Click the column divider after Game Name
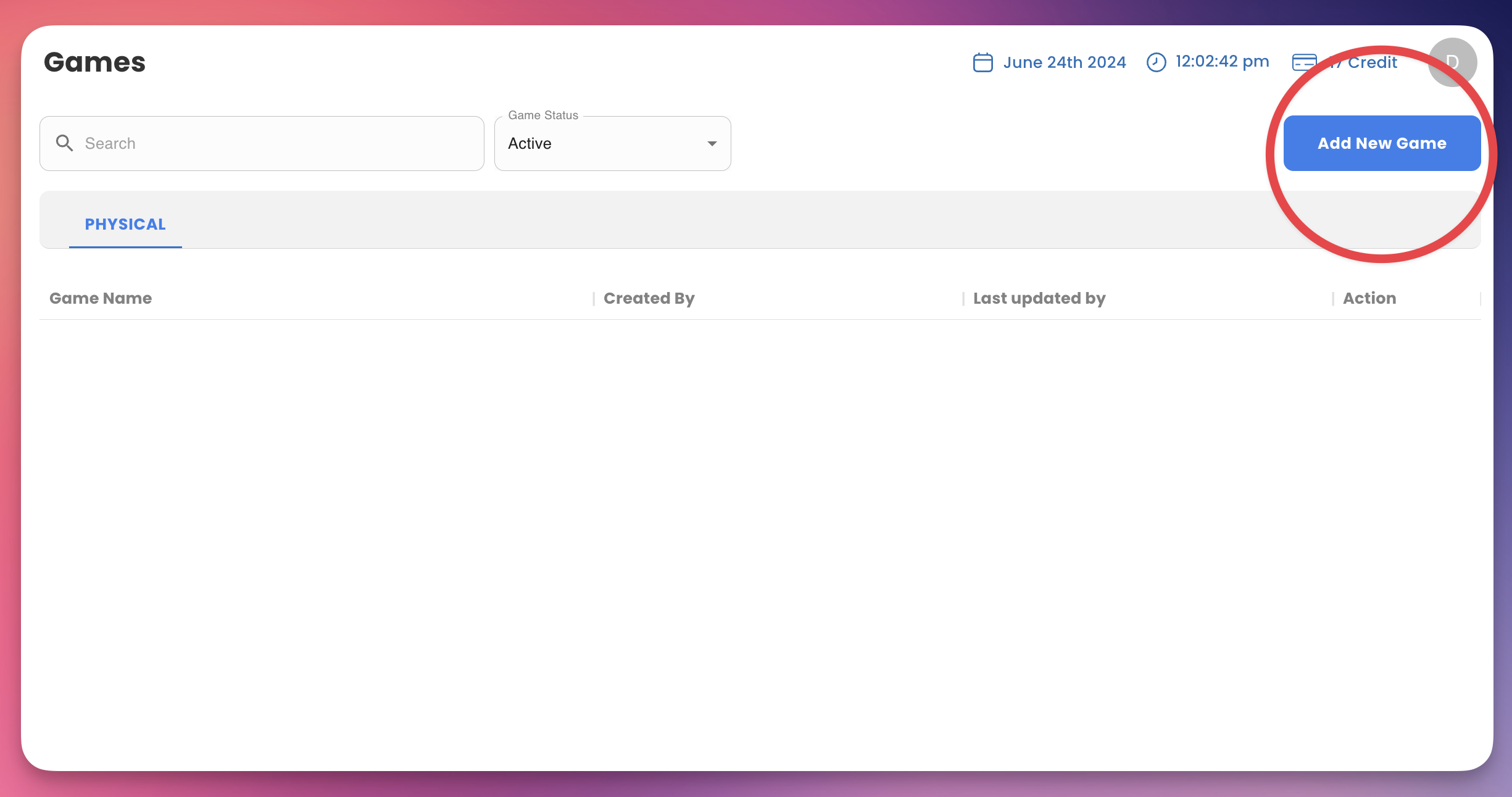The width and height of the screenshot is (1512, 797). pos(594,299)
